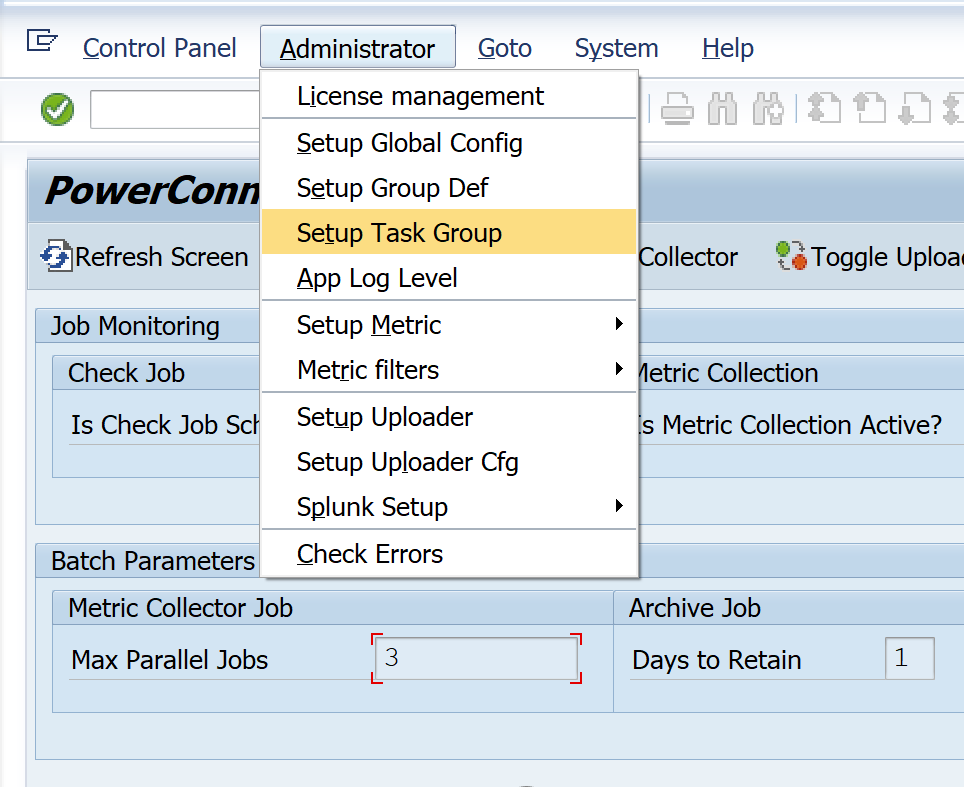Click the Find Next binoculars icon

767,109
